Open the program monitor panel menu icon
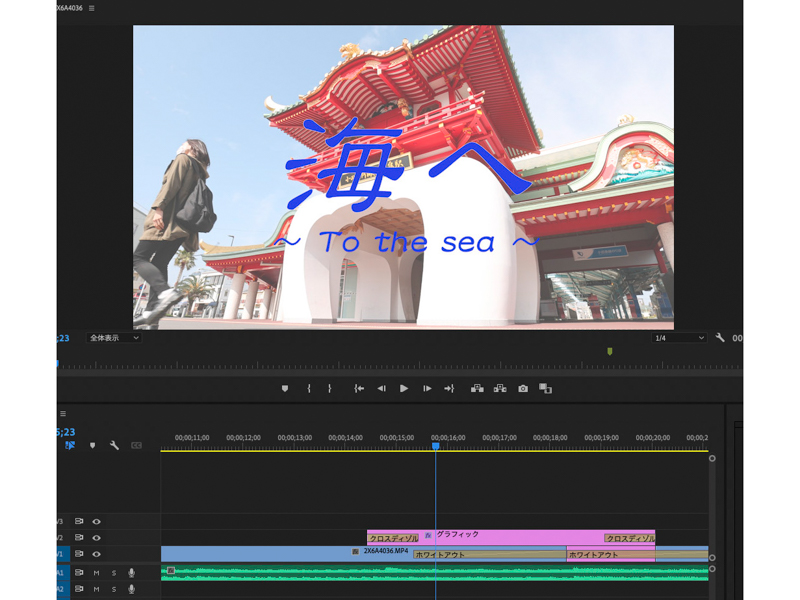Image resolution: width=800 pixels, height=600 pixels. [91, 8]
